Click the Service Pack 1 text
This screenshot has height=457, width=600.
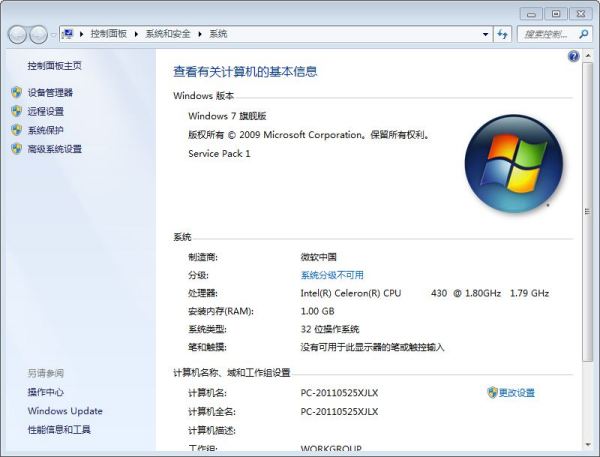coord(219,153)
